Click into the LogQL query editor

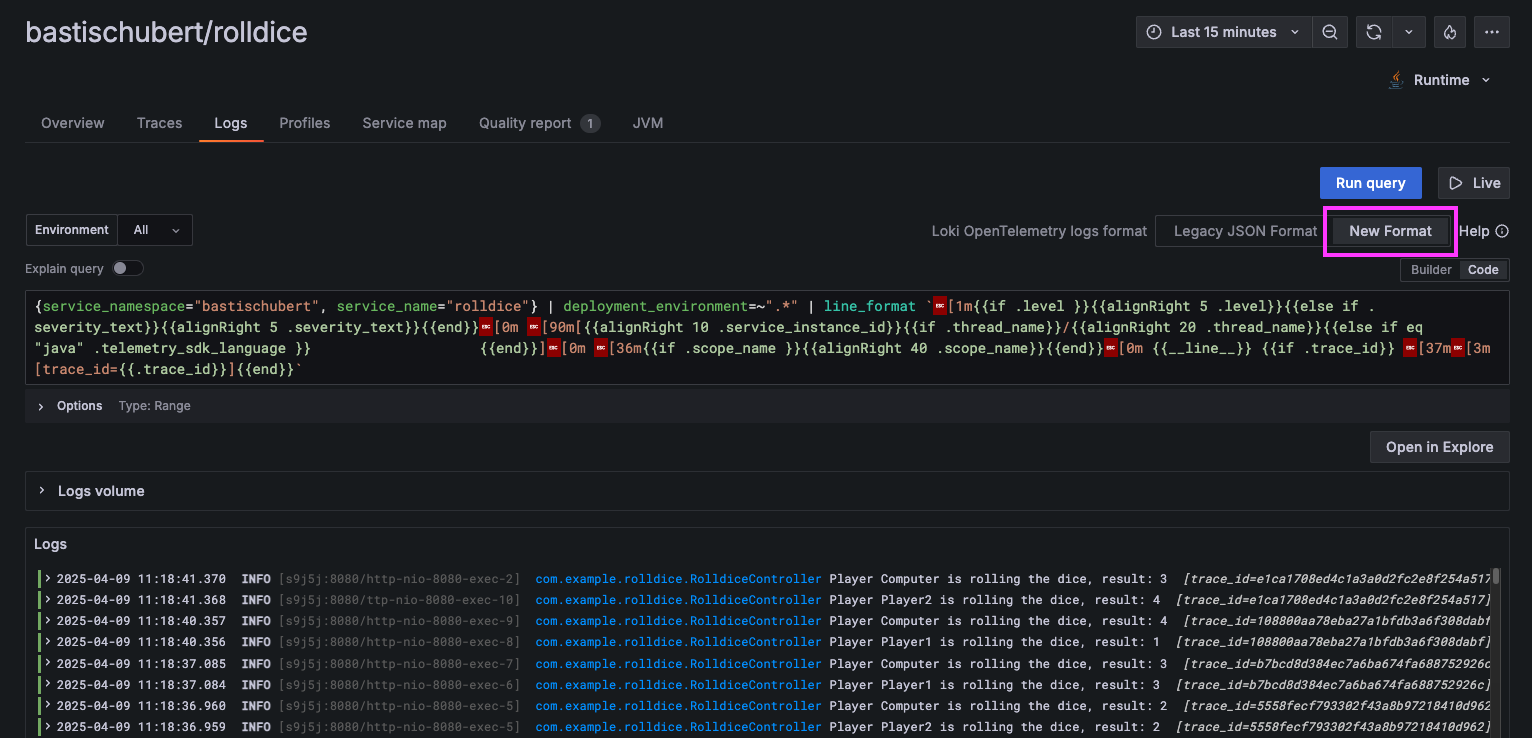pyautogui.click(x=767, y=338)
